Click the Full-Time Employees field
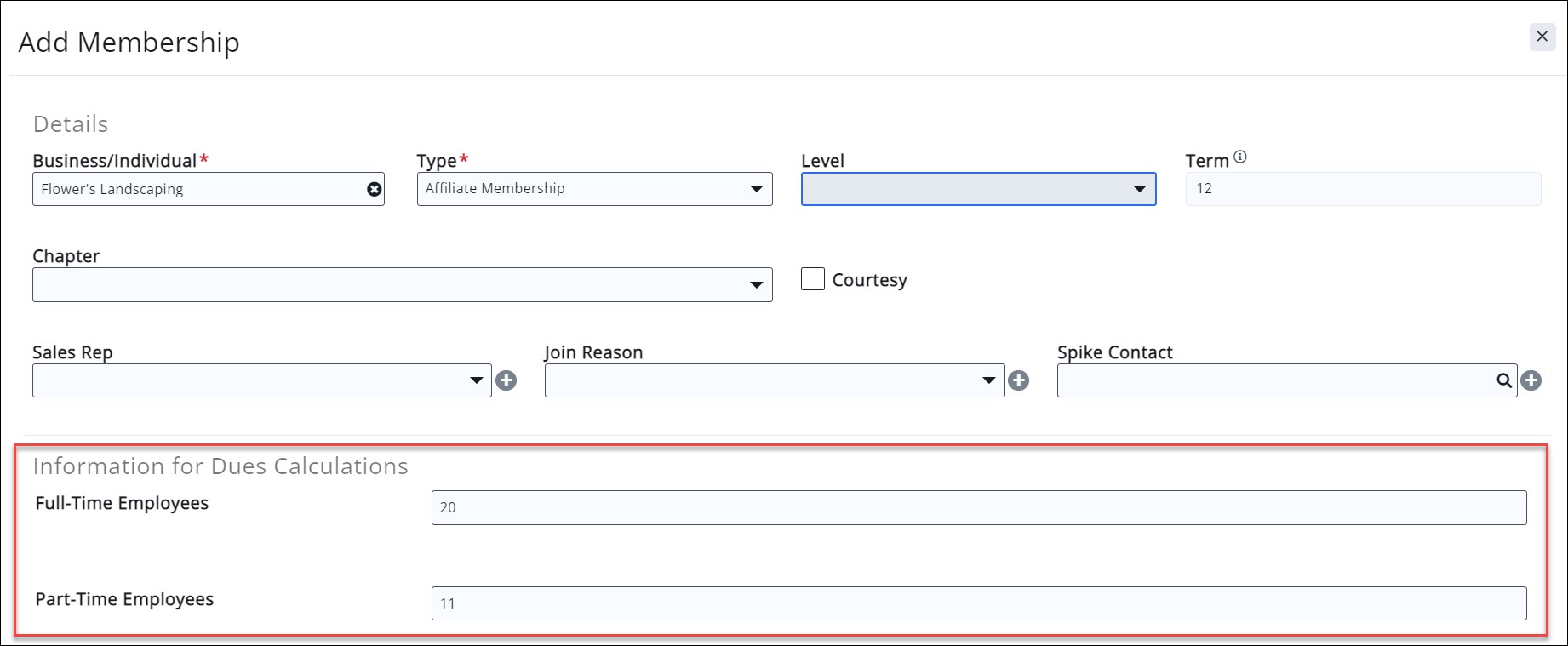Viewport: 1568px width, 646px height. pos(978,507)
